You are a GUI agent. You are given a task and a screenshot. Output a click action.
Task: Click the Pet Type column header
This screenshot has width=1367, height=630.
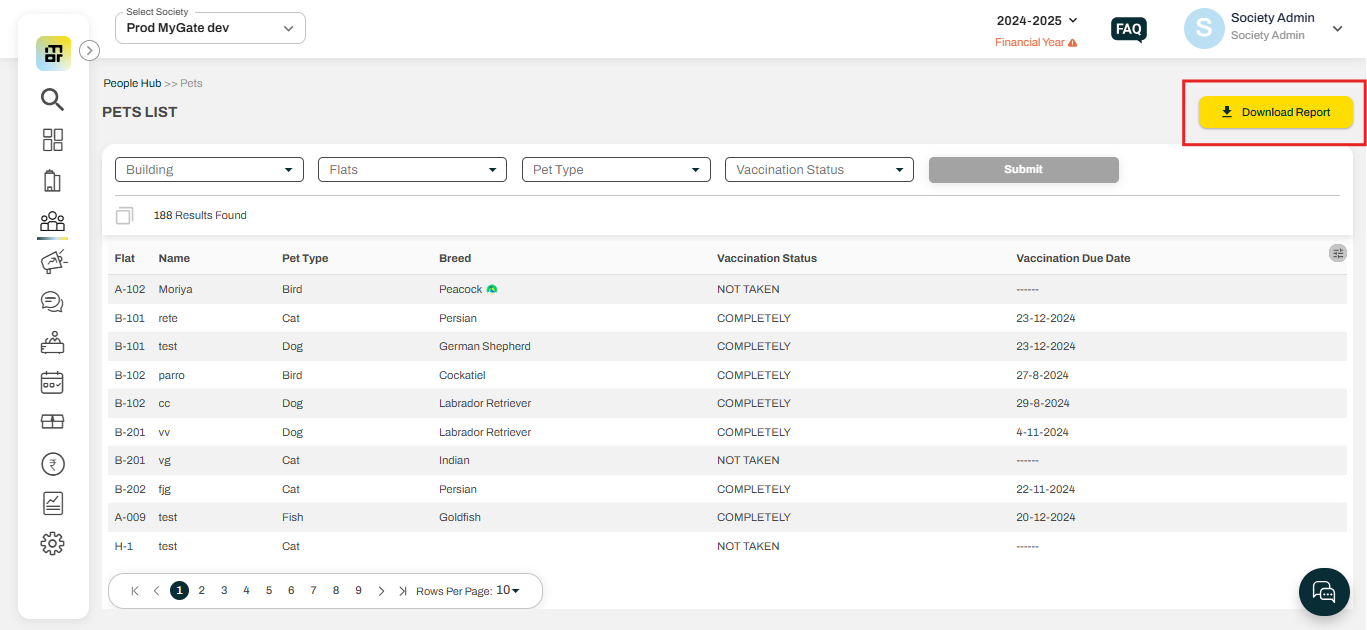click(305, 258)
